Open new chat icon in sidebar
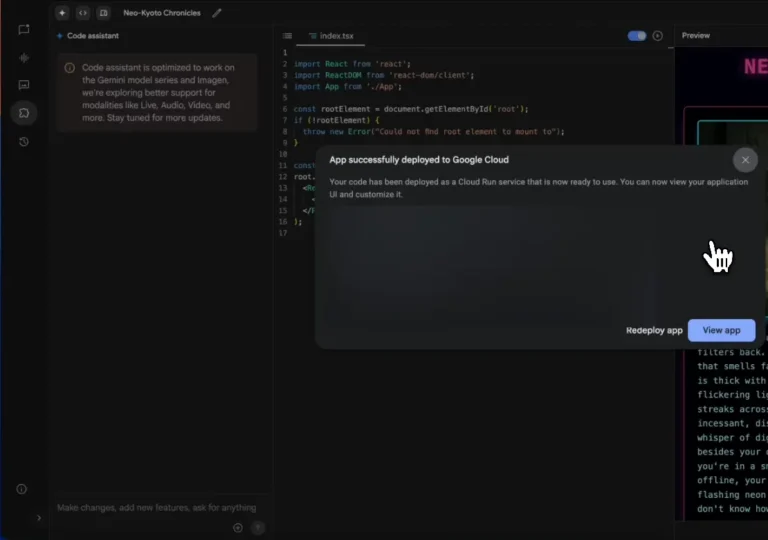This screenshot has height=540, width=768. pyautogui.click(x=24, y=30)
